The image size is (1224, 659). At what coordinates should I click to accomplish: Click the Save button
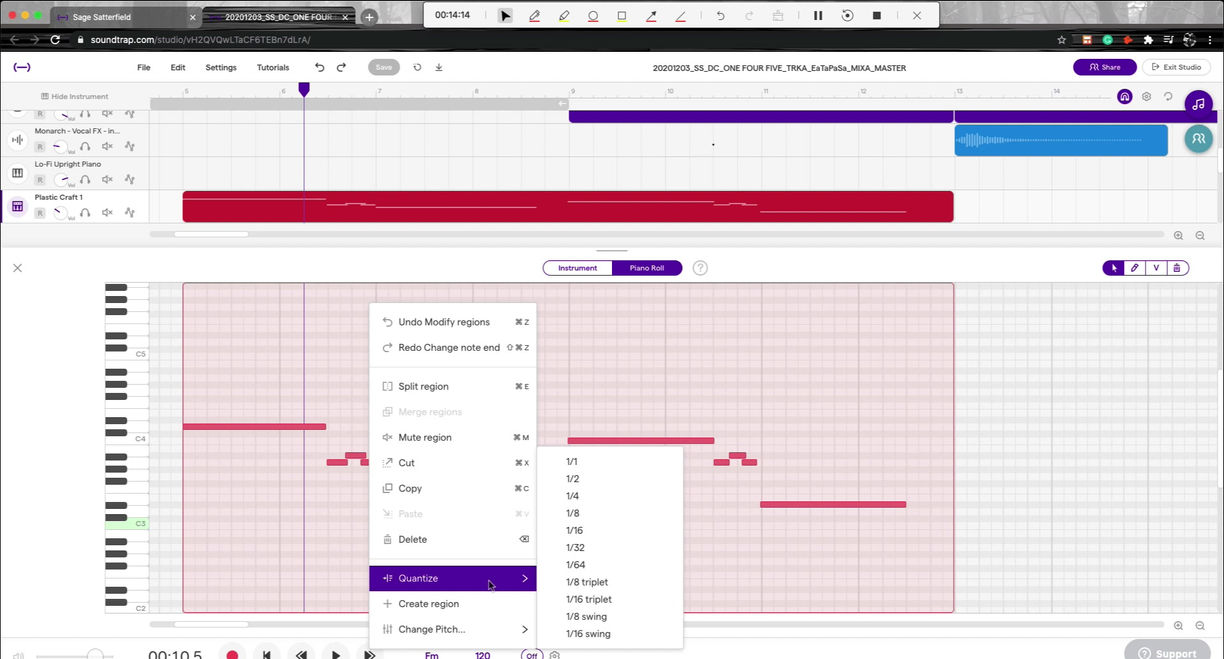[384, 67]
